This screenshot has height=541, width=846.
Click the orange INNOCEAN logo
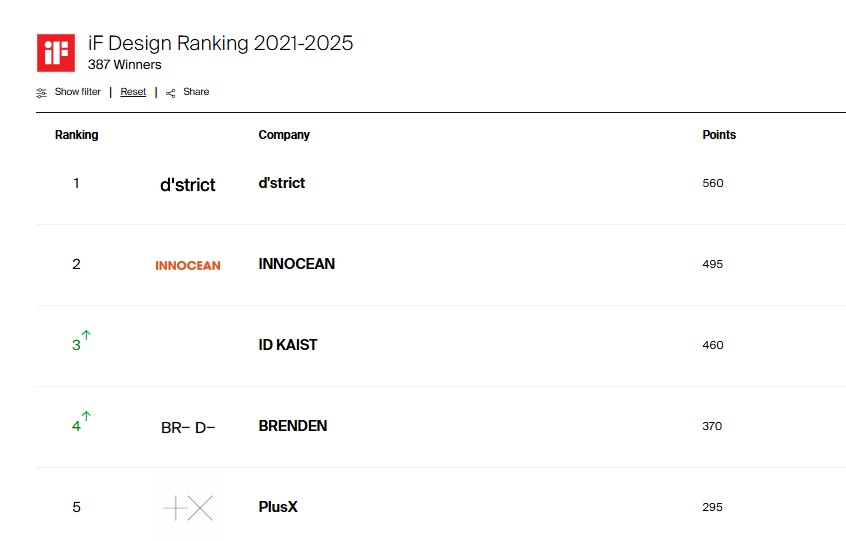coord(188,265)
